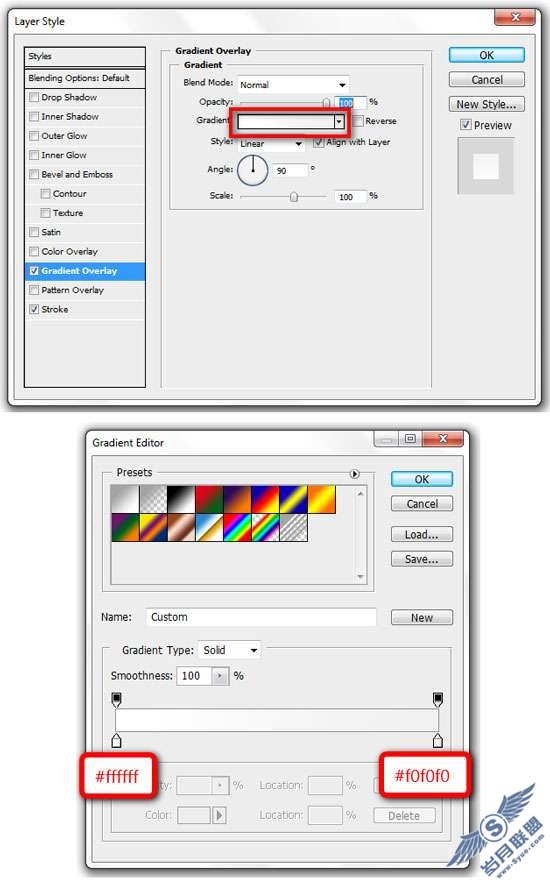This screenshot has height=885, width=550.
Task: Choose the red-to-green gradient preset
Action: (209, 500)
